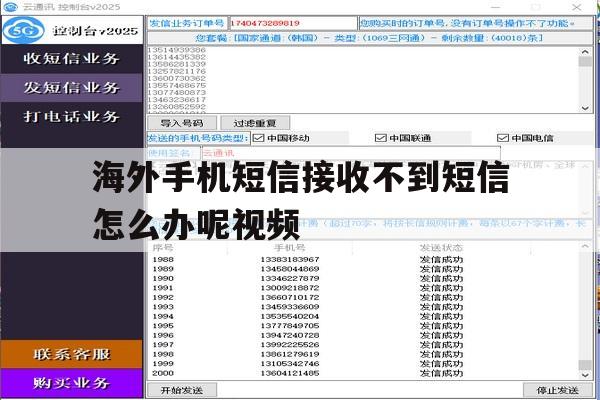Click down arrow of results table scrollbar

(585, 375)
